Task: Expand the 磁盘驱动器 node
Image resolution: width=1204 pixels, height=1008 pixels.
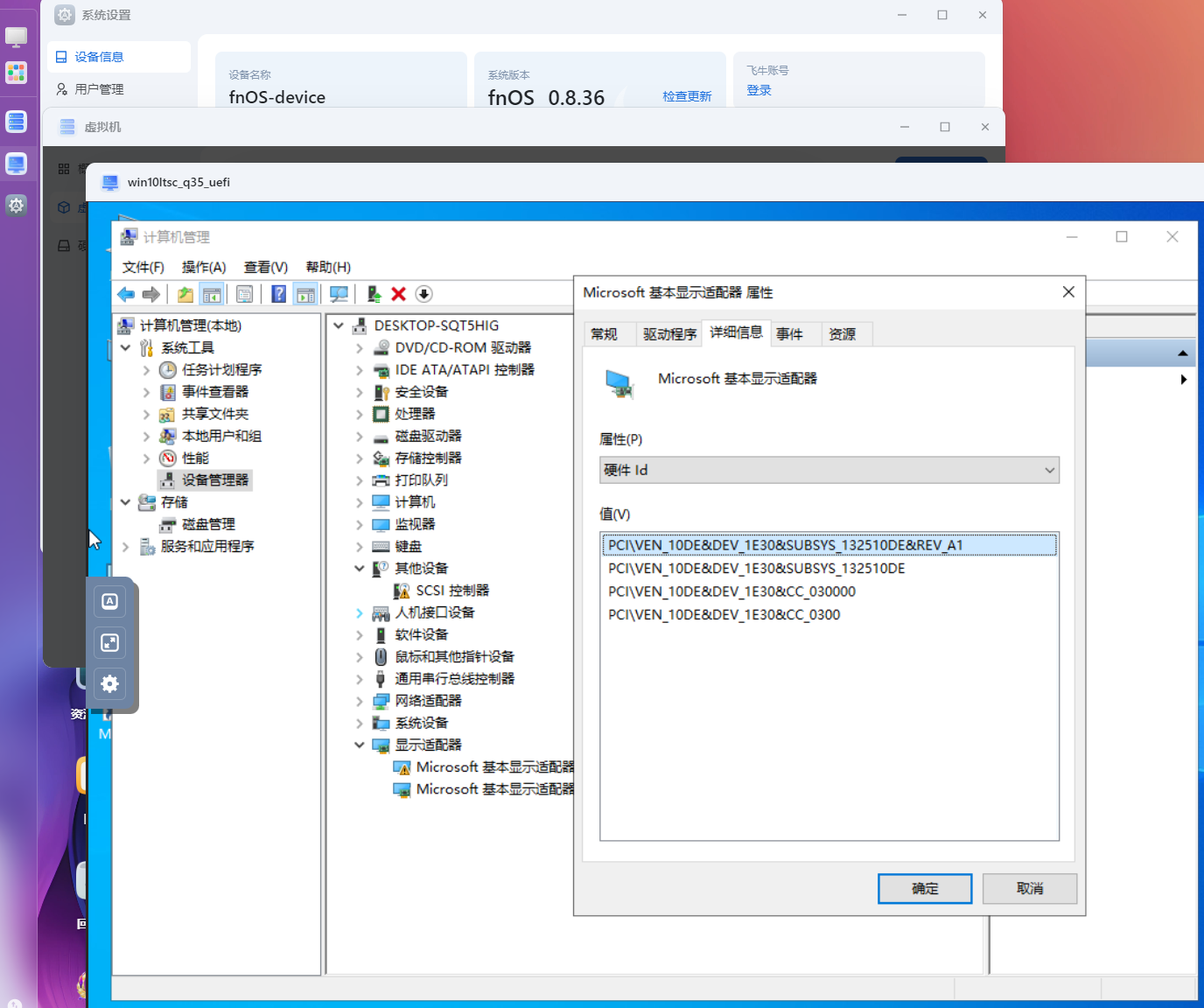Action: pos(360,436)
